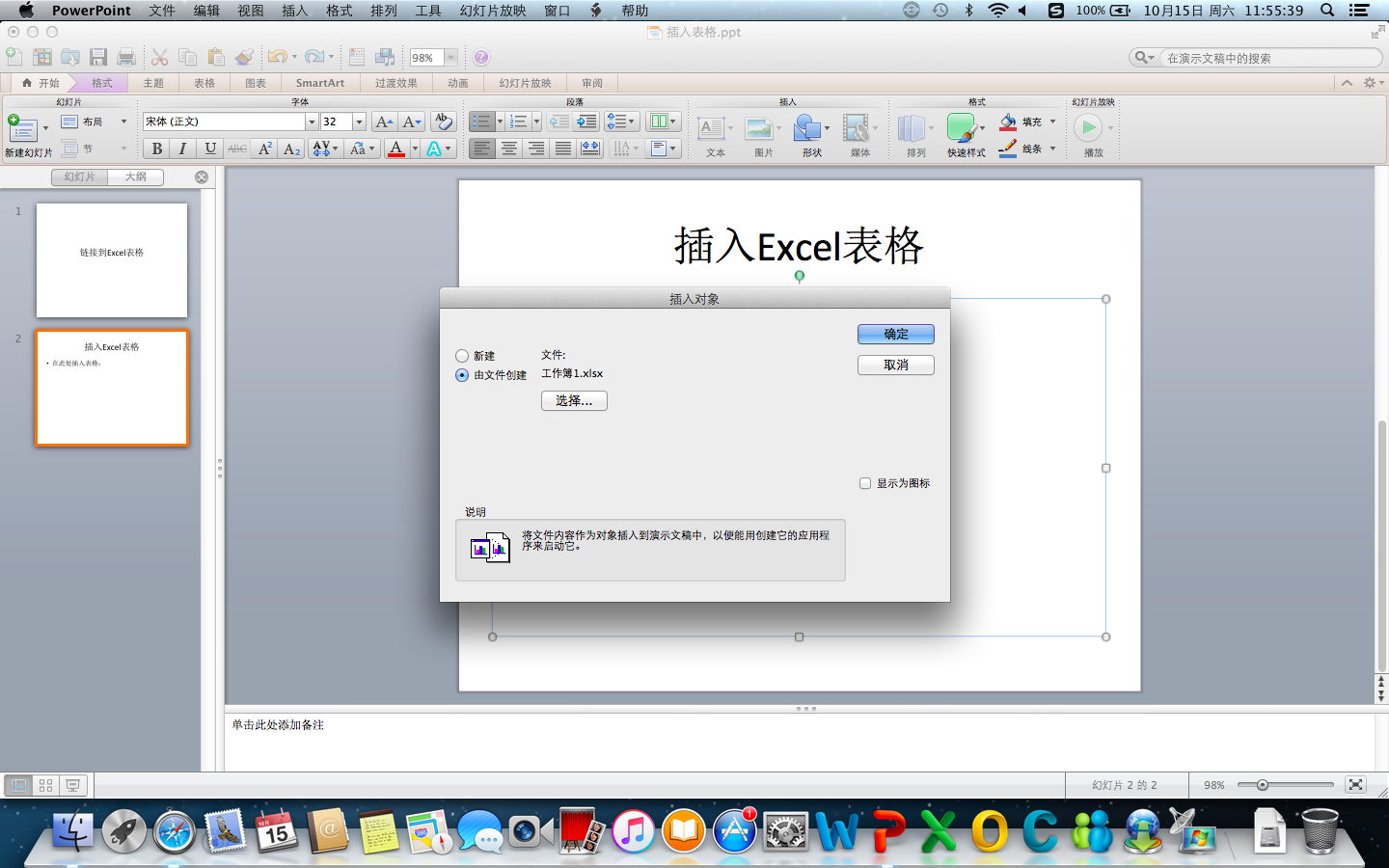Viewport: 1389px width, 868px height.
Task: Click the Increase Indent icon
Action: point(586,122)
